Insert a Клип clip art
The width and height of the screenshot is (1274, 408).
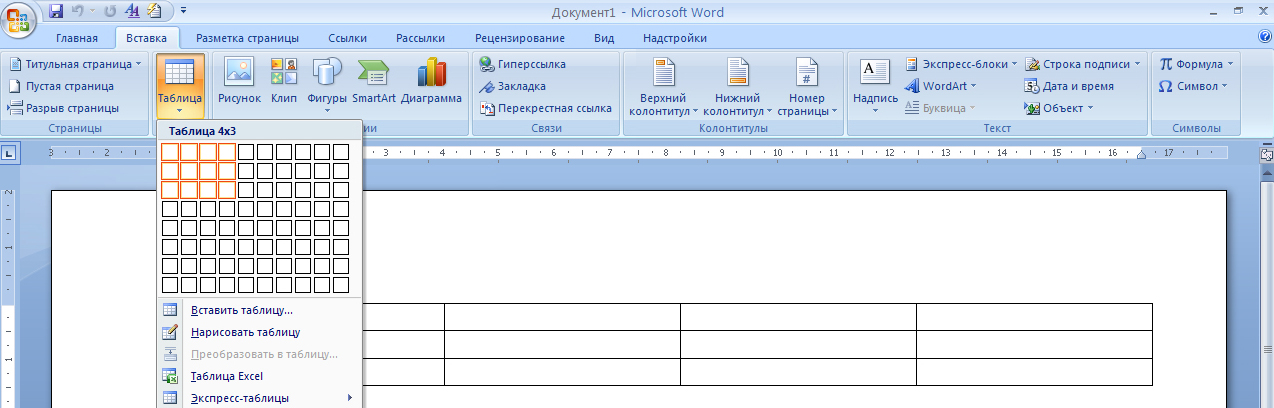click(284, 81)
